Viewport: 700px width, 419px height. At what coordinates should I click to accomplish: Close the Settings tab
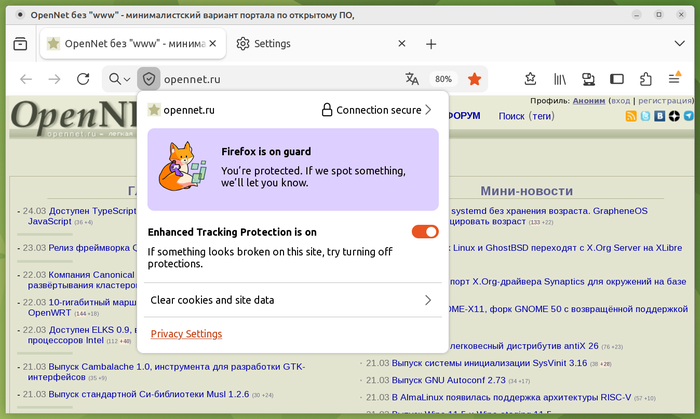402,44
